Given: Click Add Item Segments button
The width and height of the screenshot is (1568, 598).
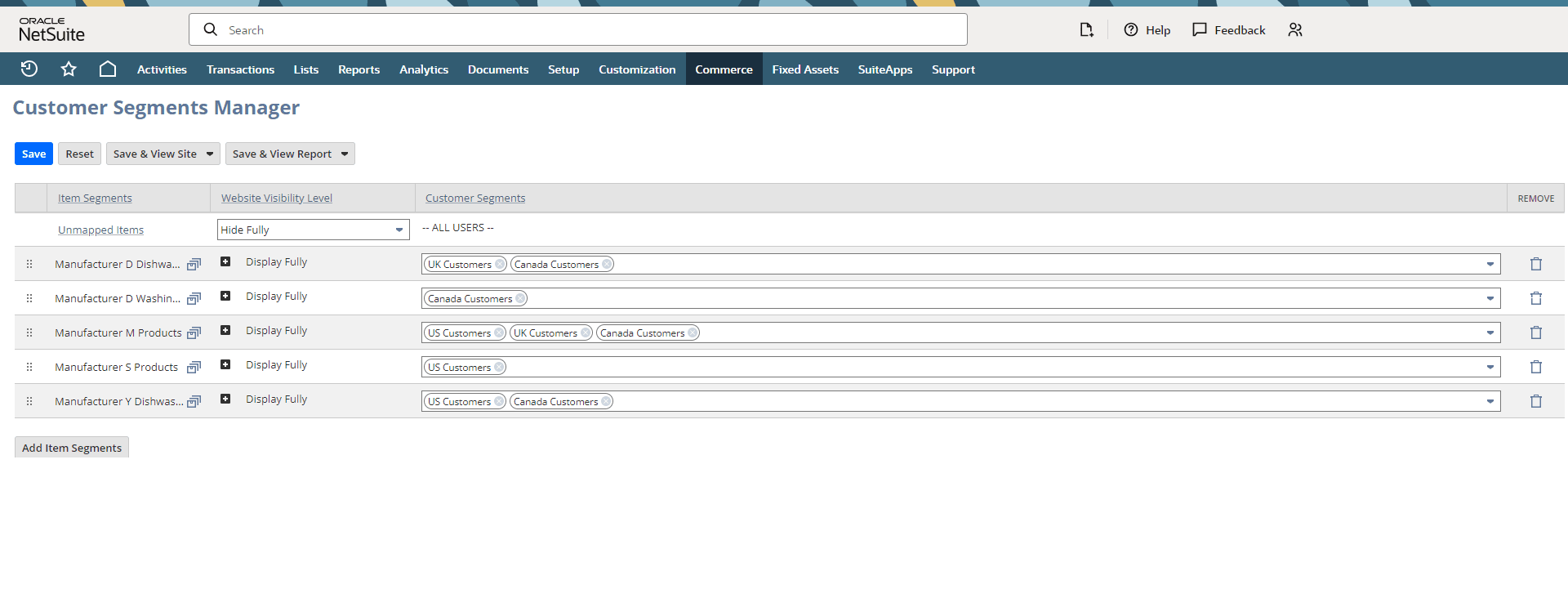Looking at the screenshot, I should (x=72, y=448).
